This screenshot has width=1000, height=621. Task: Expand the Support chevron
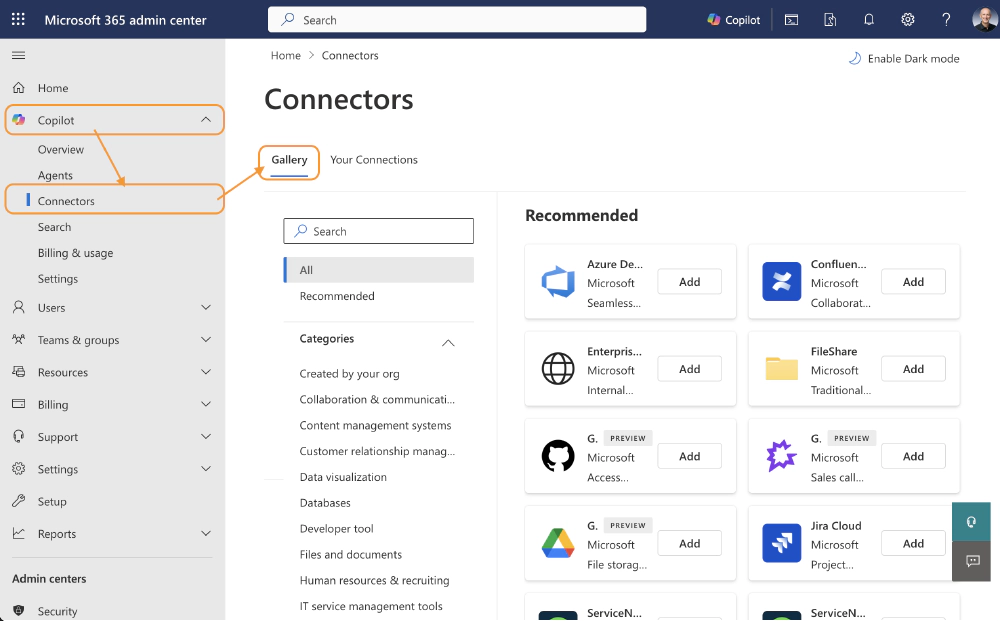(206, 436)
